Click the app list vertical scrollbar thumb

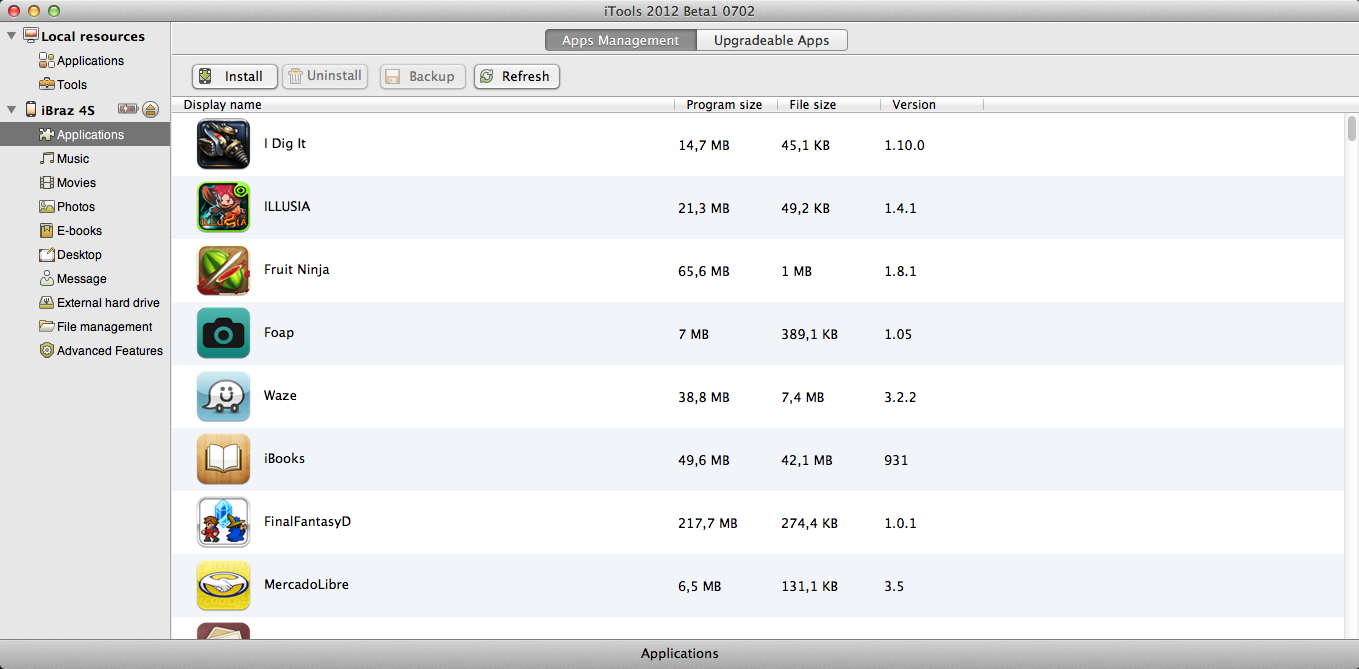pos(1351,128)
